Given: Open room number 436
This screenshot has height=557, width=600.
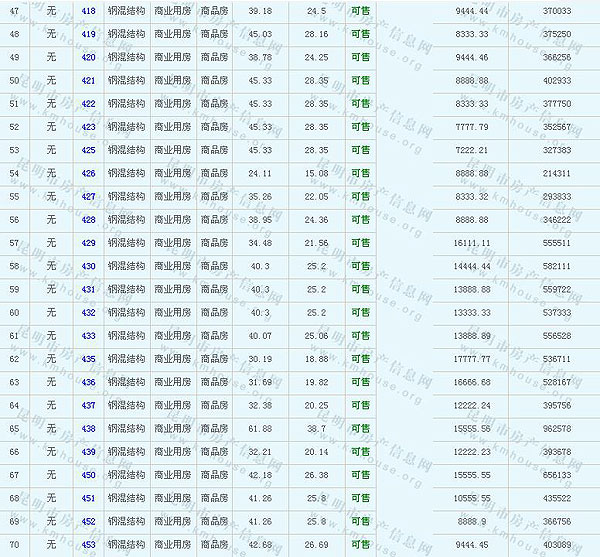Looking at the screenshot, I should pos(89,382).
